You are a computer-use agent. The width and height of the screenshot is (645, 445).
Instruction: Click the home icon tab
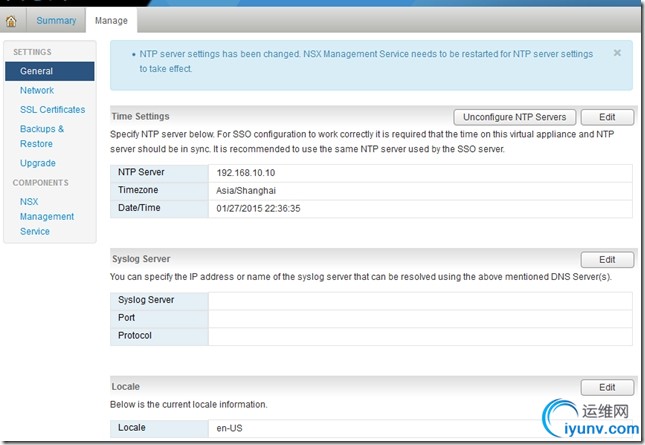click(11, 20)
